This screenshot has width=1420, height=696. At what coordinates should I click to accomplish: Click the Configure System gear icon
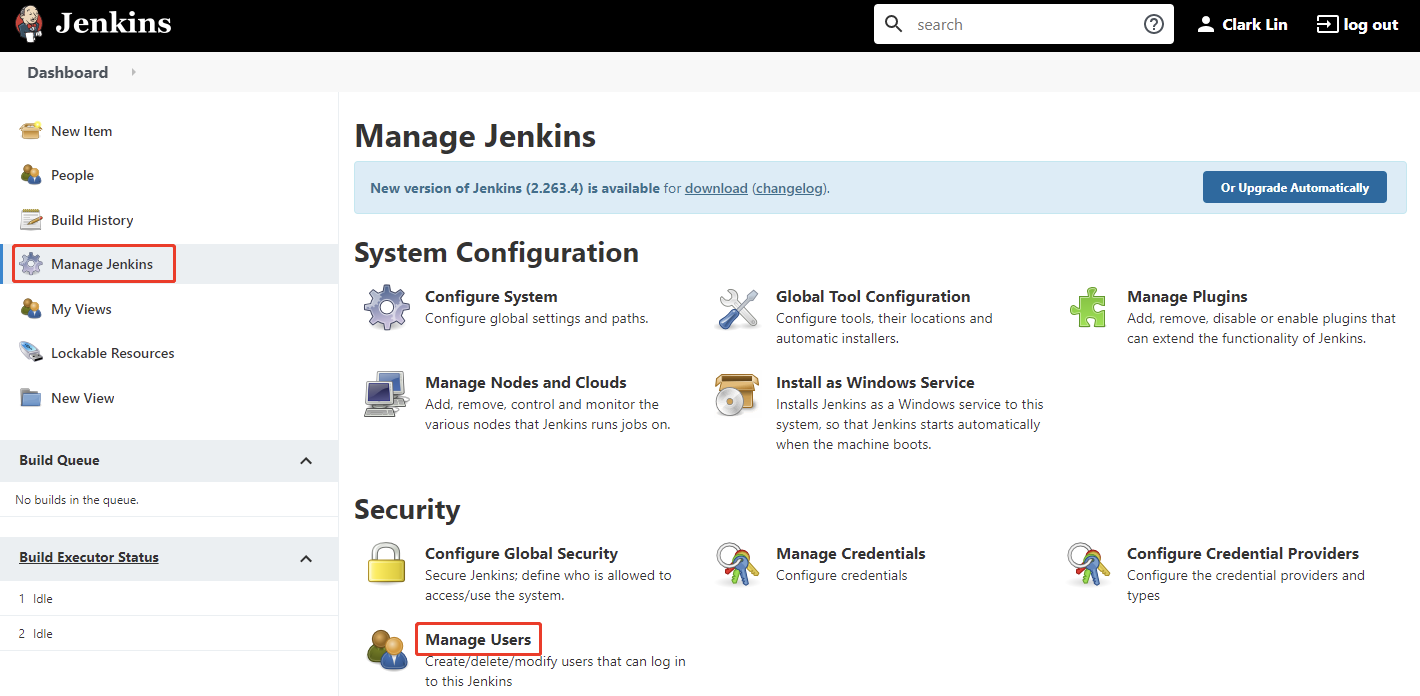[x=387, y=307]
